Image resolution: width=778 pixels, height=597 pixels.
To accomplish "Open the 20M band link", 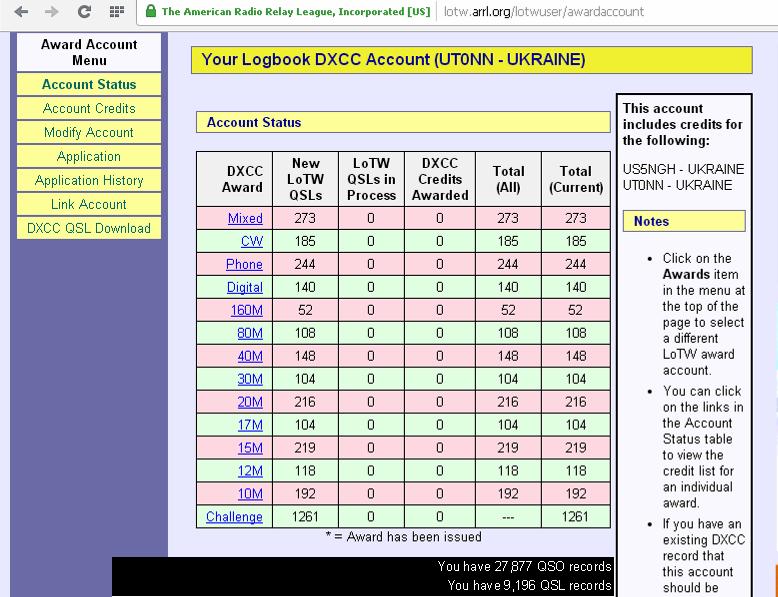I will click(x=250, y=402).
